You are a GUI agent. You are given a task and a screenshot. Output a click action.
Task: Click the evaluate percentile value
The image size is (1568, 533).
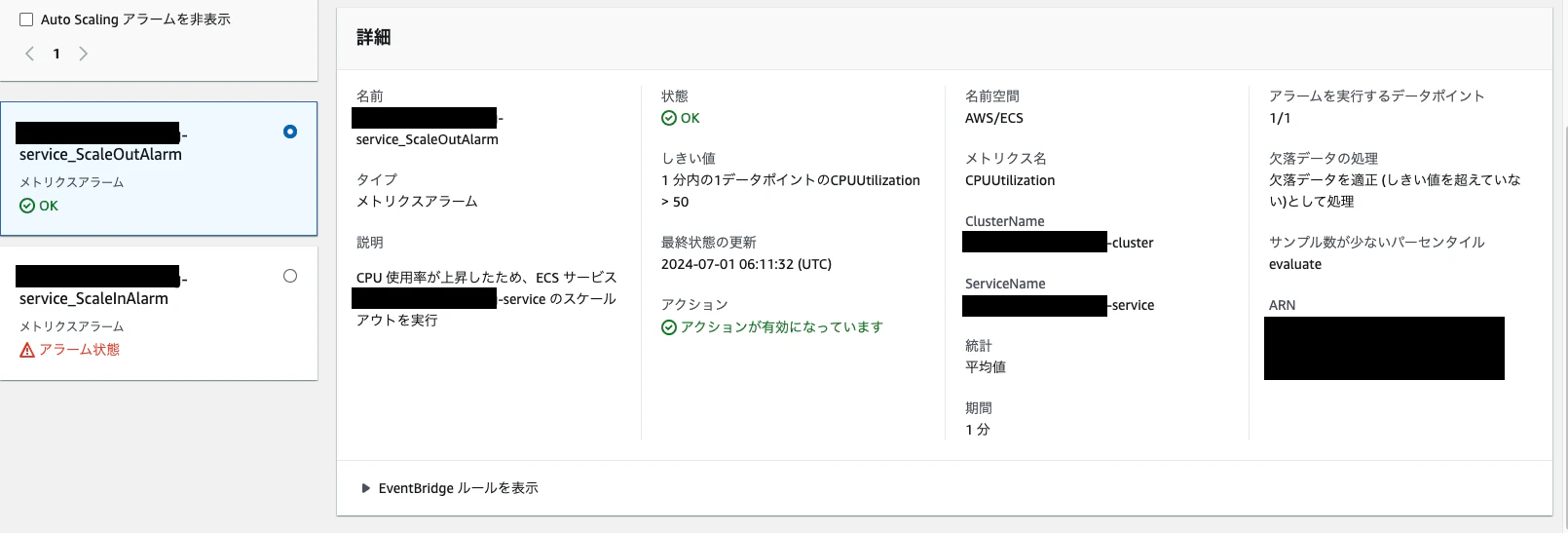(x=1295, y=264)
